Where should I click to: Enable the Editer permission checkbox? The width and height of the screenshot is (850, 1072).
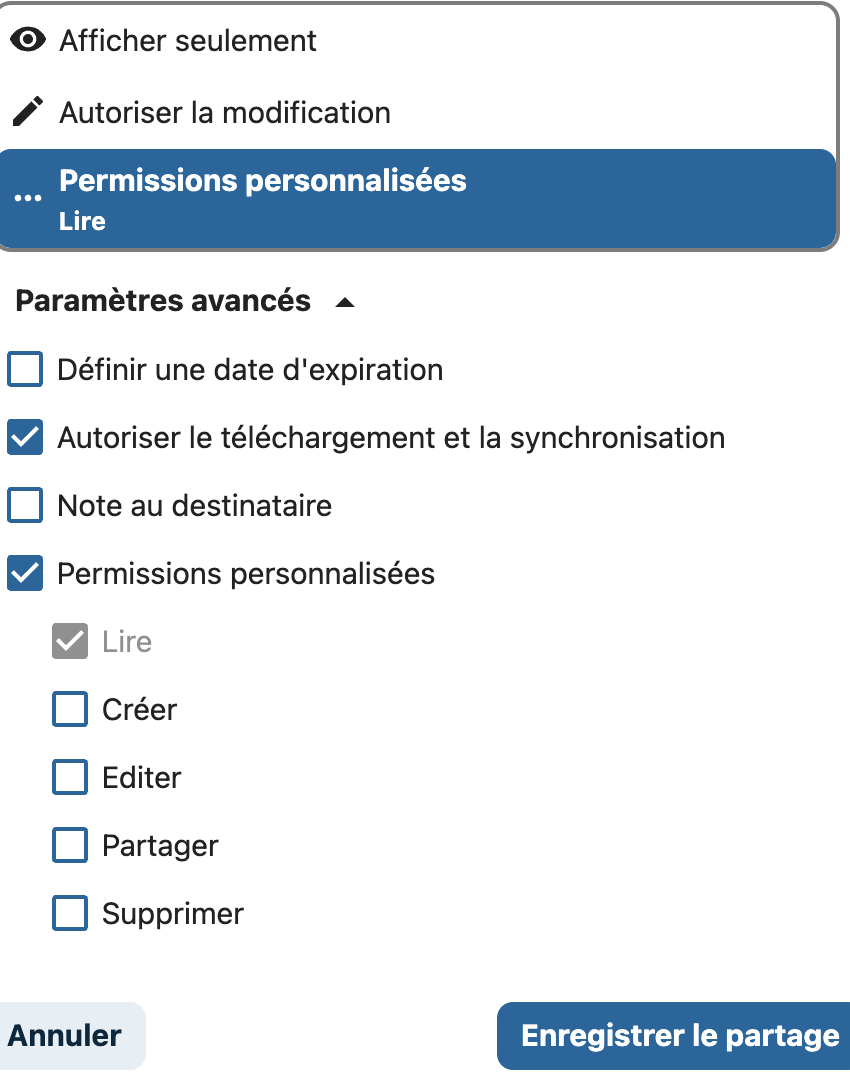(70, 777)
